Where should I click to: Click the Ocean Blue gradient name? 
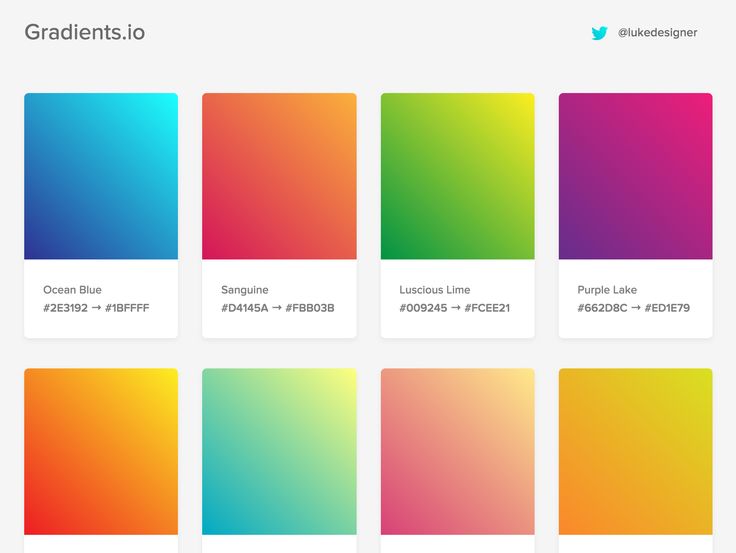72,290
